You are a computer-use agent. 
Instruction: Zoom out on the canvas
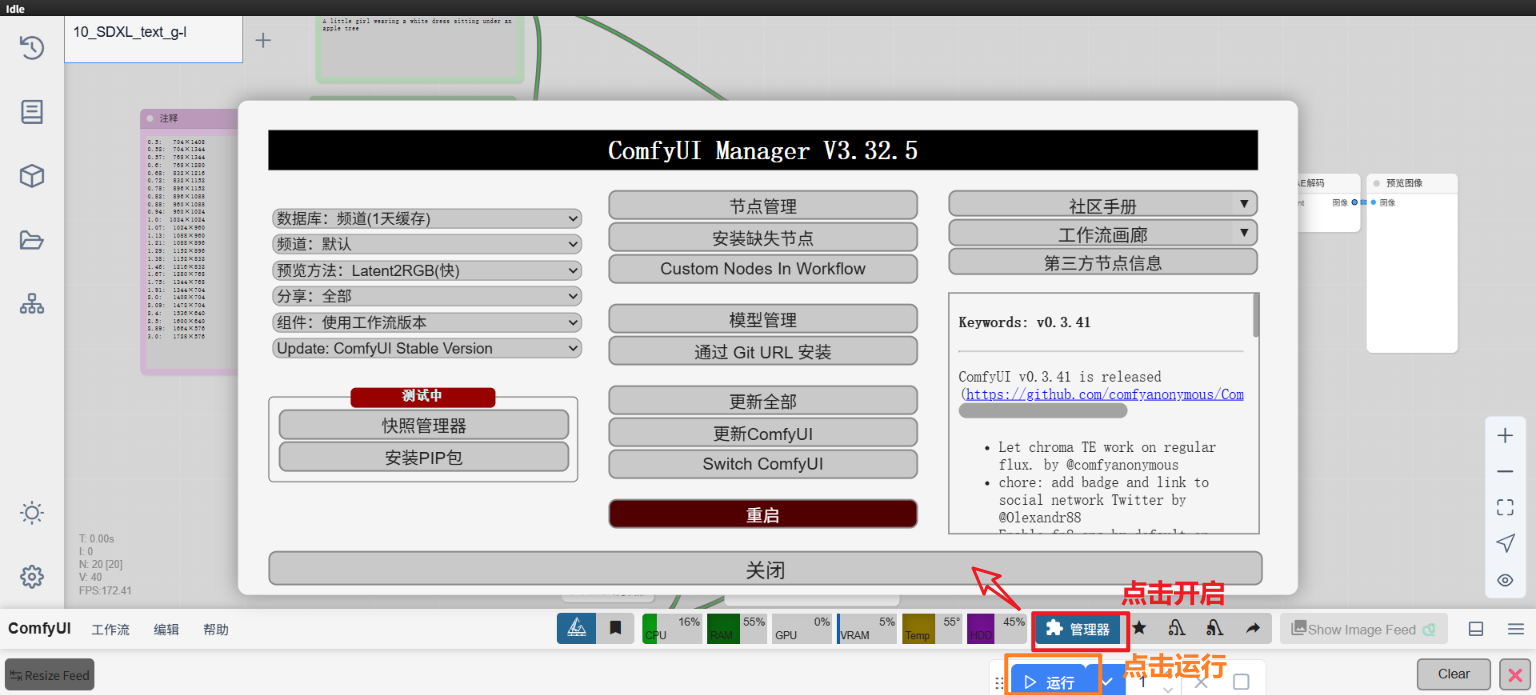[x=1505, y=471]
